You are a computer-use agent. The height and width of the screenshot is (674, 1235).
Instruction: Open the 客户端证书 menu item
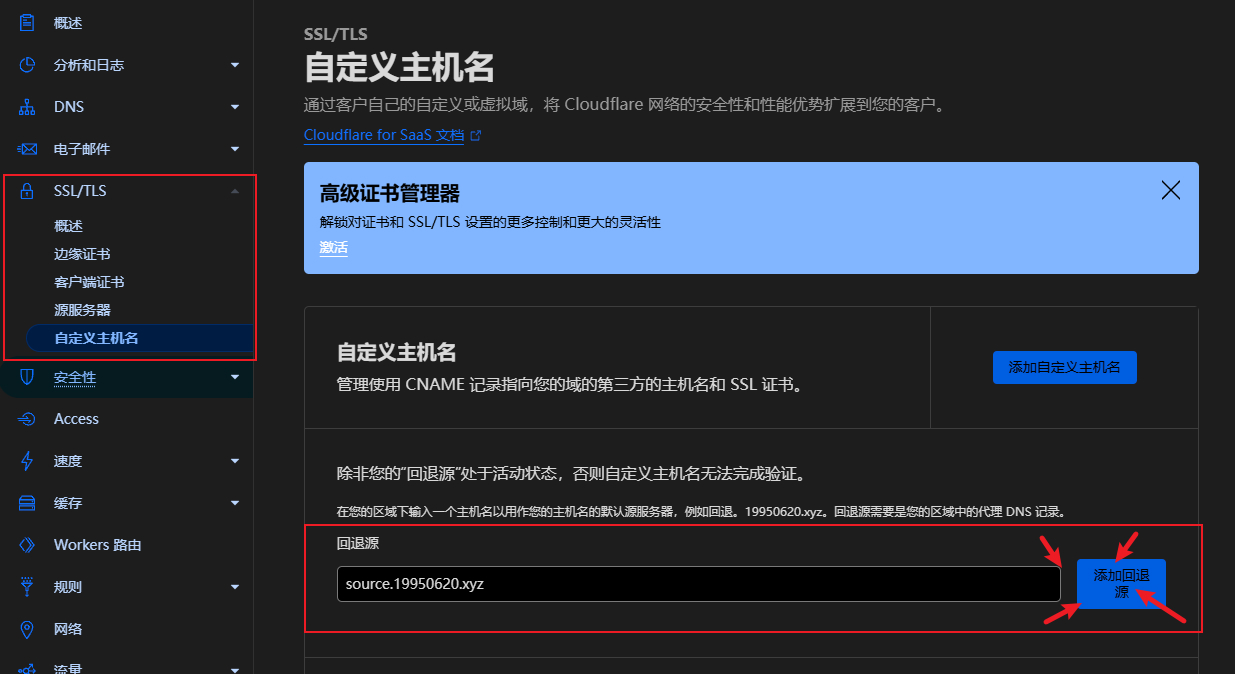[x=91, y=281]
